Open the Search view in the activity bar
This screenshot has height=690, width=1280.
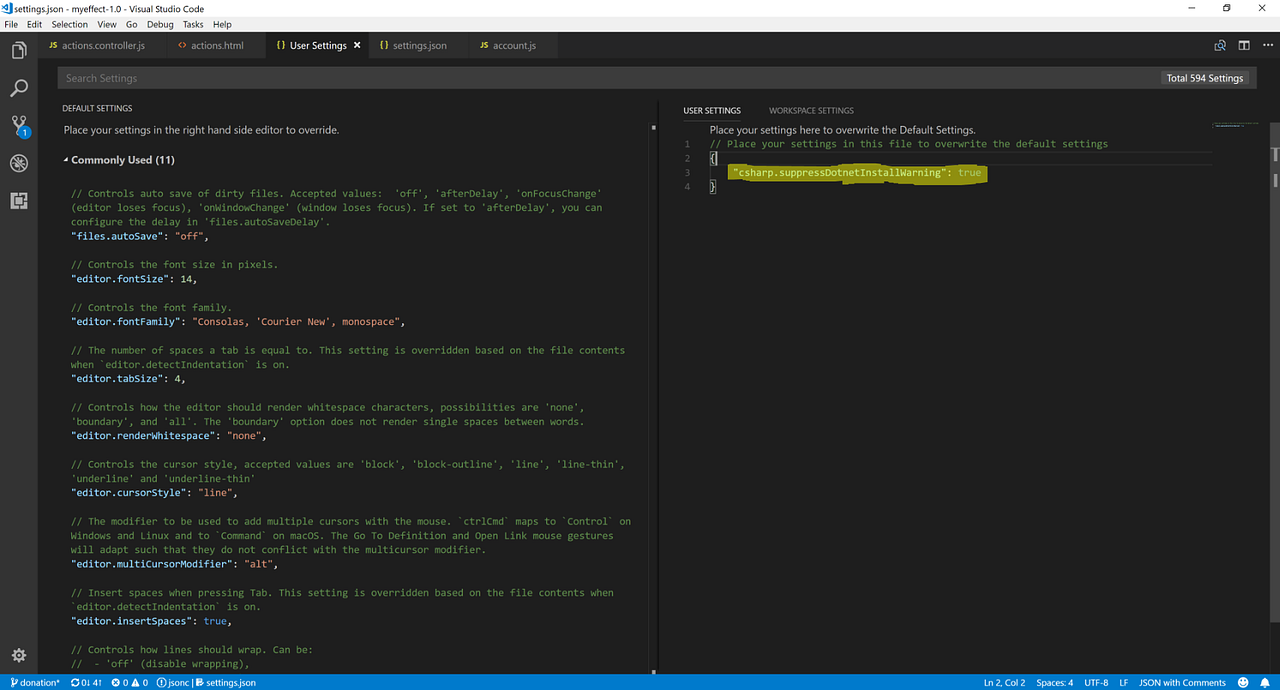coord(18,88)
